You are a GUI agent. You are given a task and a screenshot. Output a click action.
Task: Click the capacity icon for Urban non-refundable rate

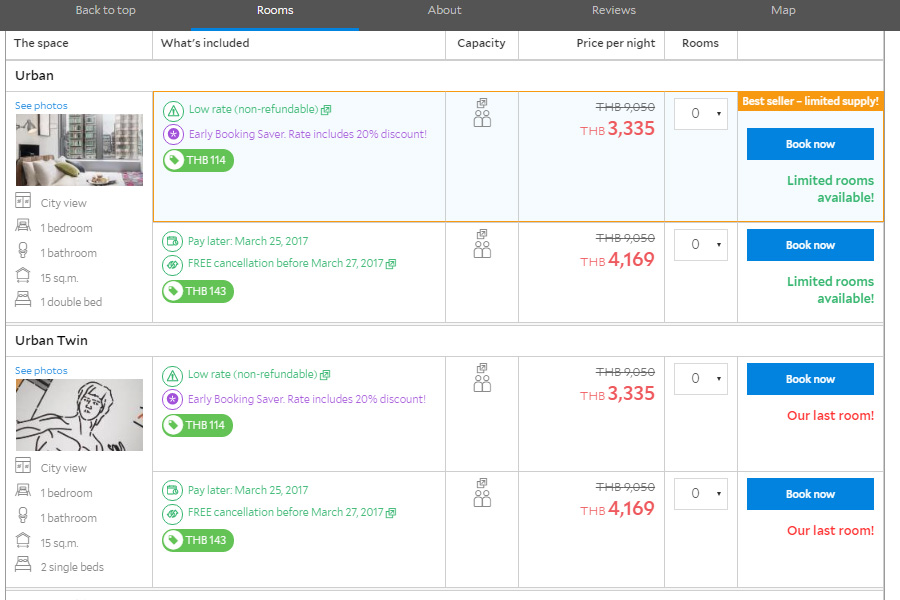pos(482,113)
